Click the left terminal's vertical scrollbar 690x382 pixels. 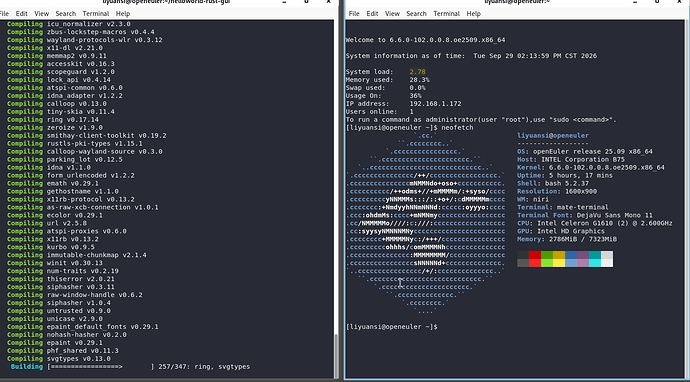coord(336,198)
